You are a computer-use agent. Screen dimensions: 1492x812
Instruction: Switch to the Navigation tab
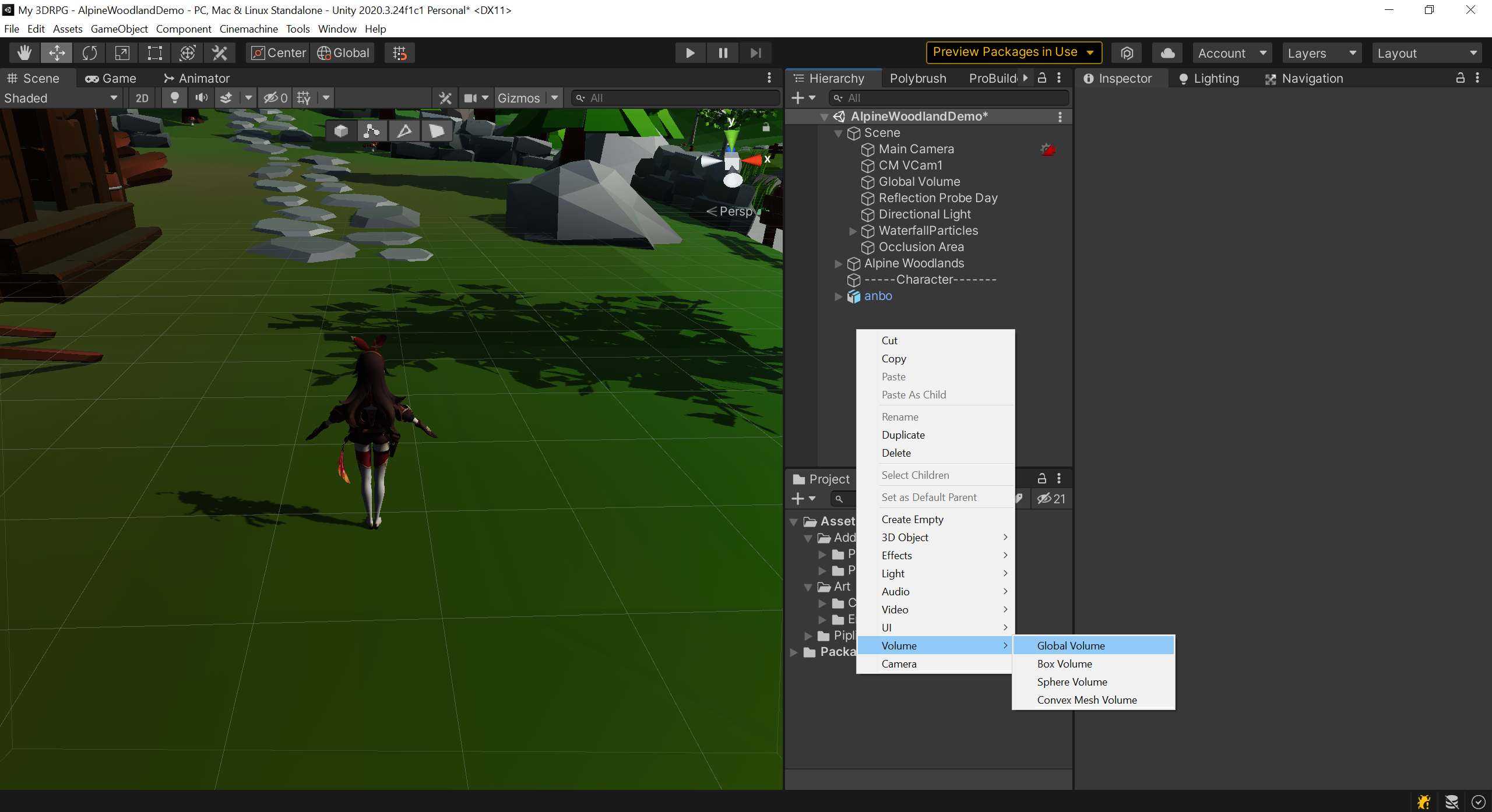1304,78
